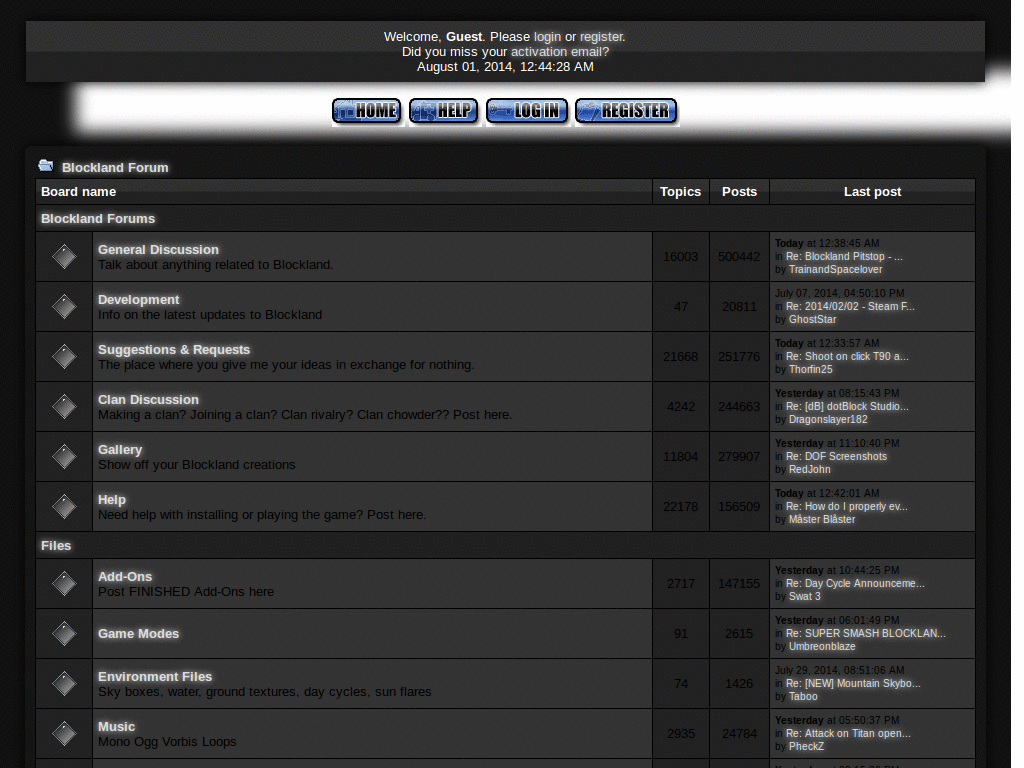Open last post 'Re: [dB] dotBlock Studio...'
Screen dimensions: 1024x768
coord(847,406)
